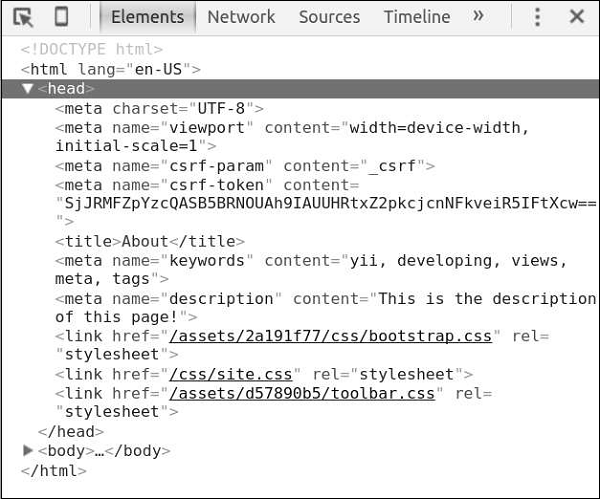The height and width of the screenshot is (499, 600).
Task: Collapse the head element
Action: tap(28, 89)
